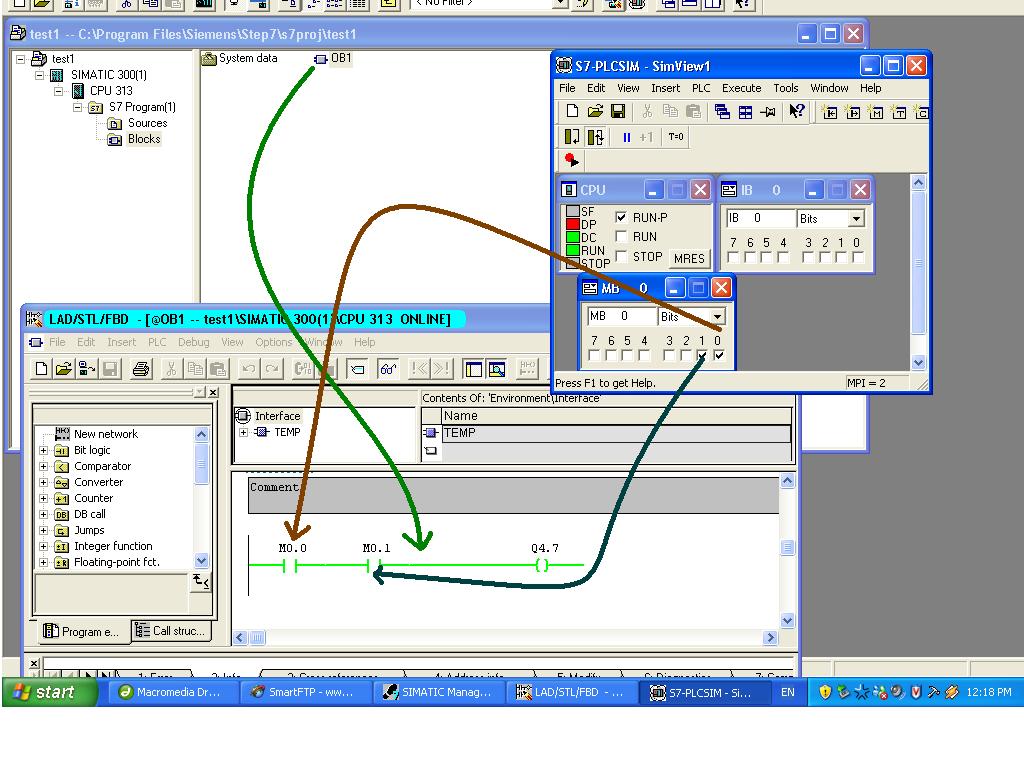Viewport: 1024px width, 768px height.
Task: Select OB1 block in SIMATIC Manager
Action: (x=333, y=58)
